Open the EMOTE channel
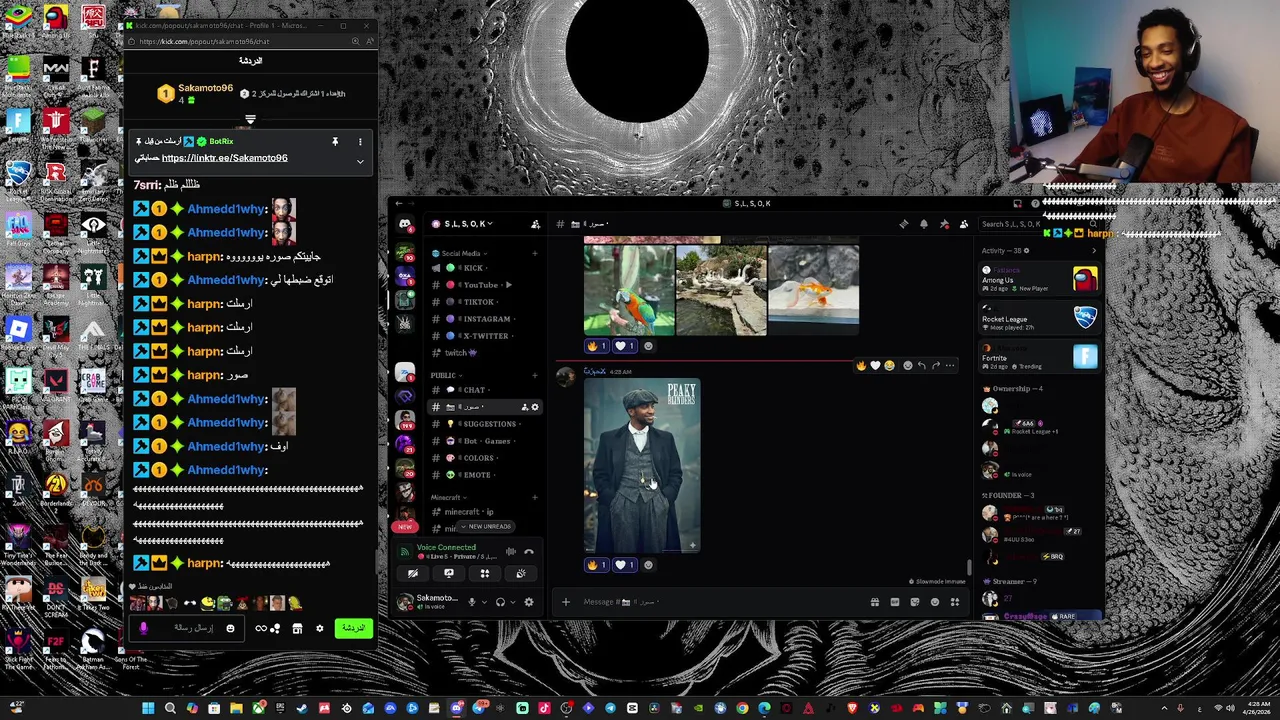The image size is (1280, 720). click(486, 475)
